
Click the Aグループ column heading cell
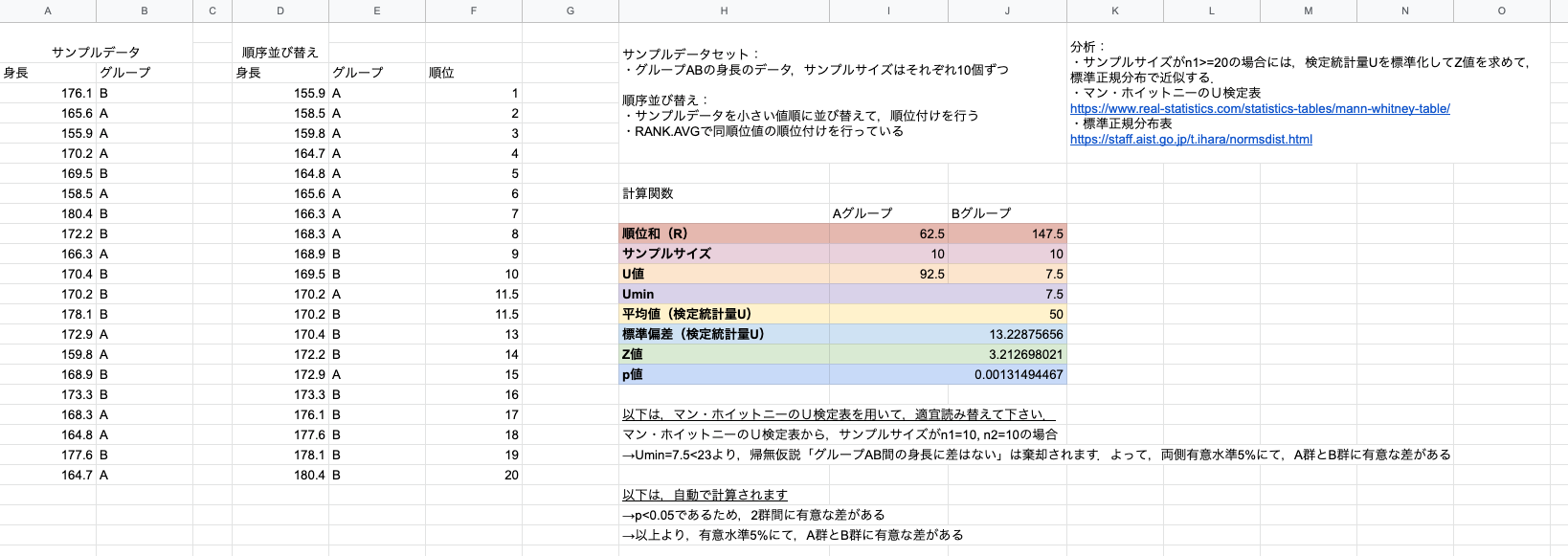coord(888,213)
